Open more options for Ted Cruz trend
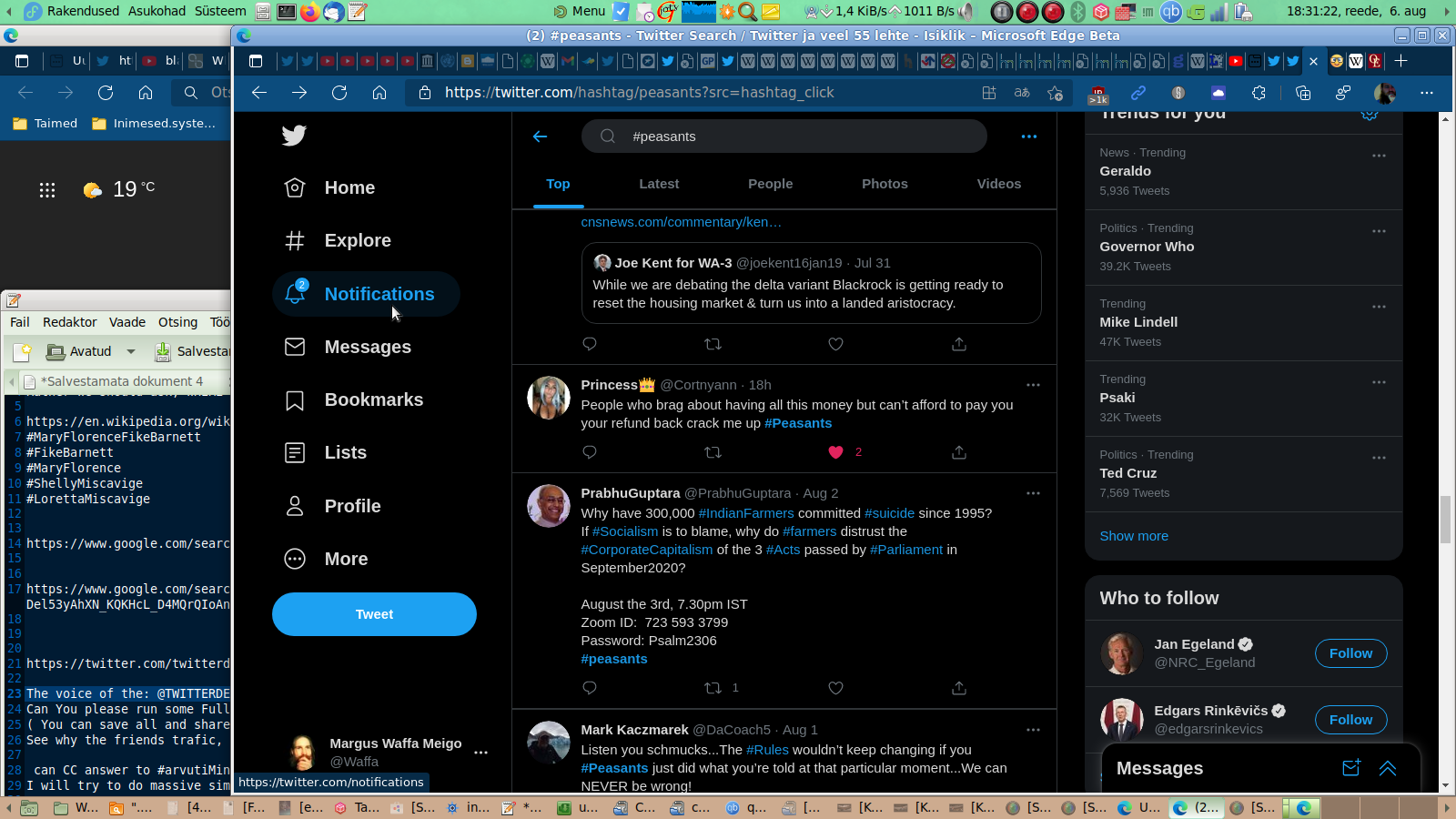The image size is (1456, 819). (1379, 458)
